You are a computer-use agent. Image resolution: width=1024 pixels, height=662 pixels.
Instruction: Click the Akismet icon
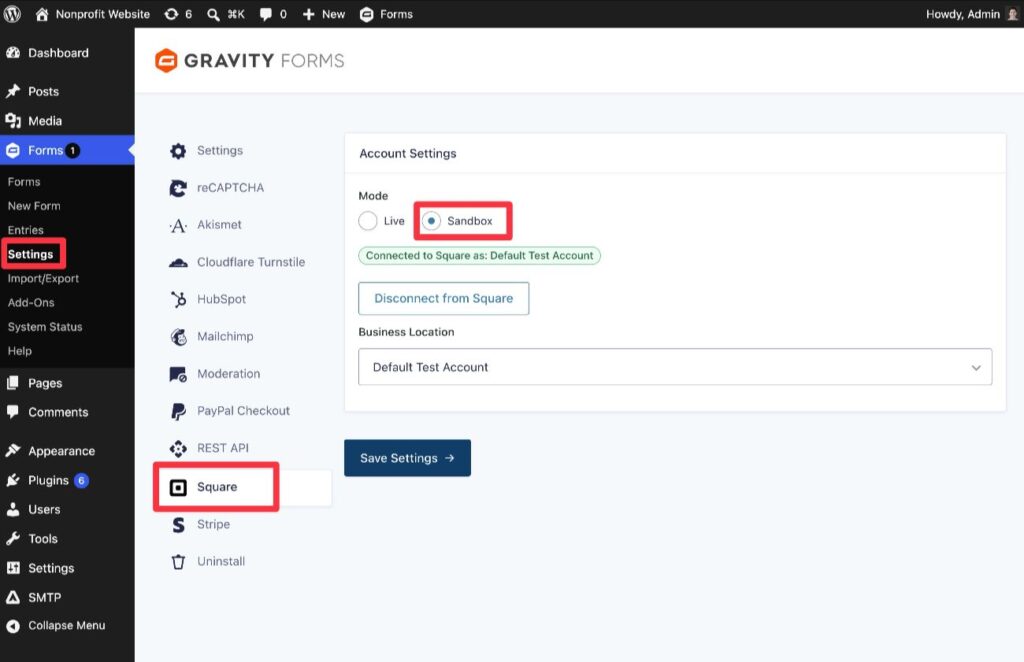tap(178, 225)
